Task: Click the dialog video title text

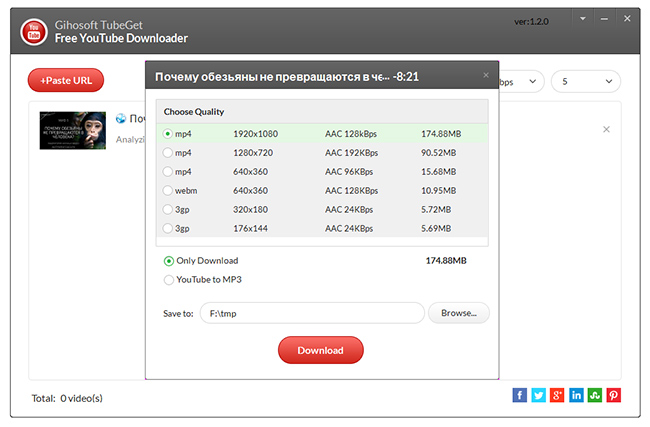Action: (287, 77)
